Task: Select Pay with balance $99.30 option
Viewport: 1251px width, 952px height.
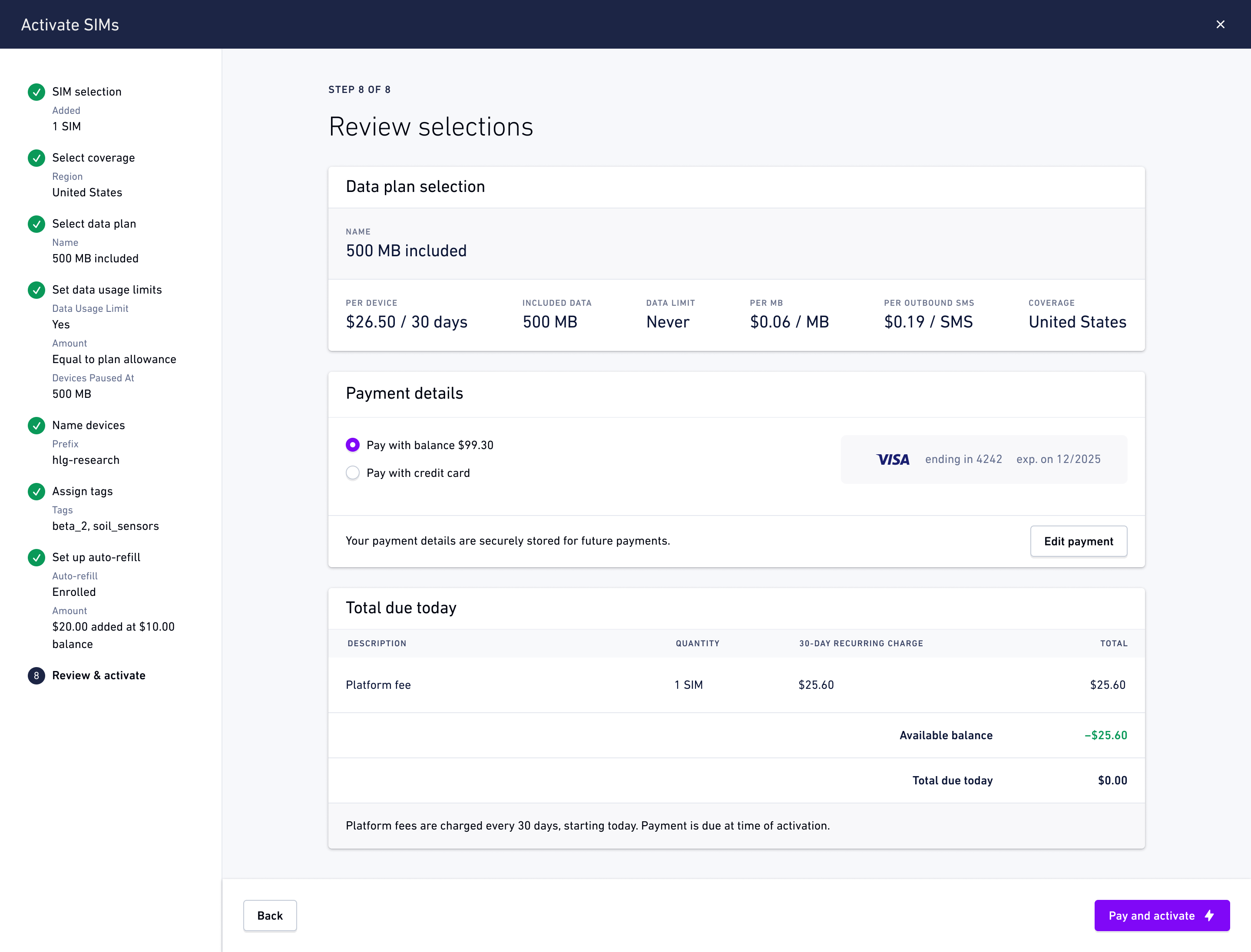Action: pyautogui.click(x=353, y=445)
